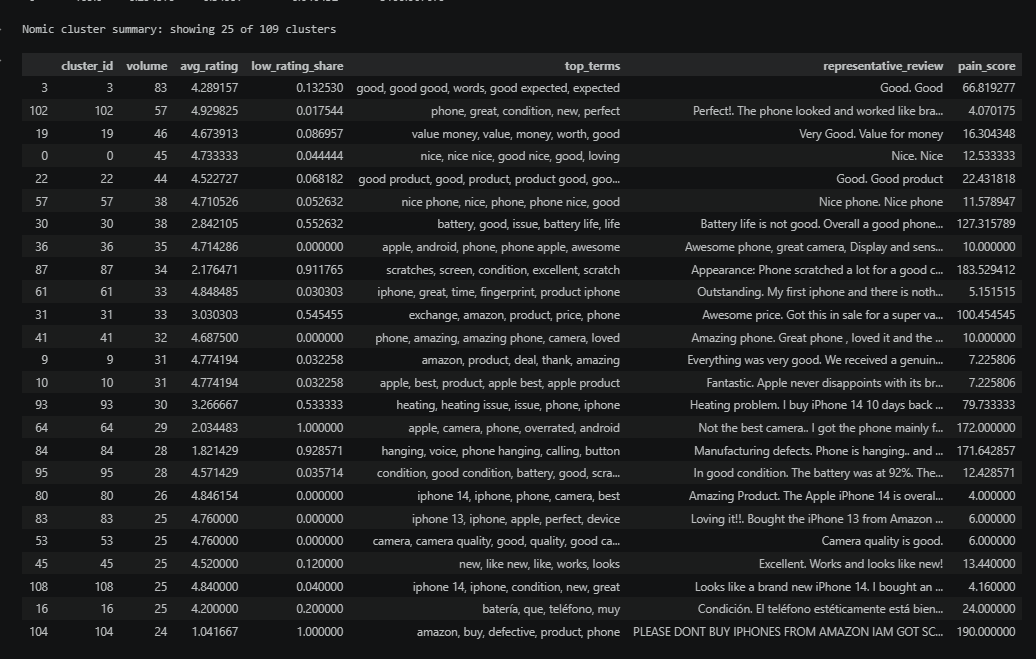Click low_rating_share 0.928571
1036x659 pixels.
point(320,451)
